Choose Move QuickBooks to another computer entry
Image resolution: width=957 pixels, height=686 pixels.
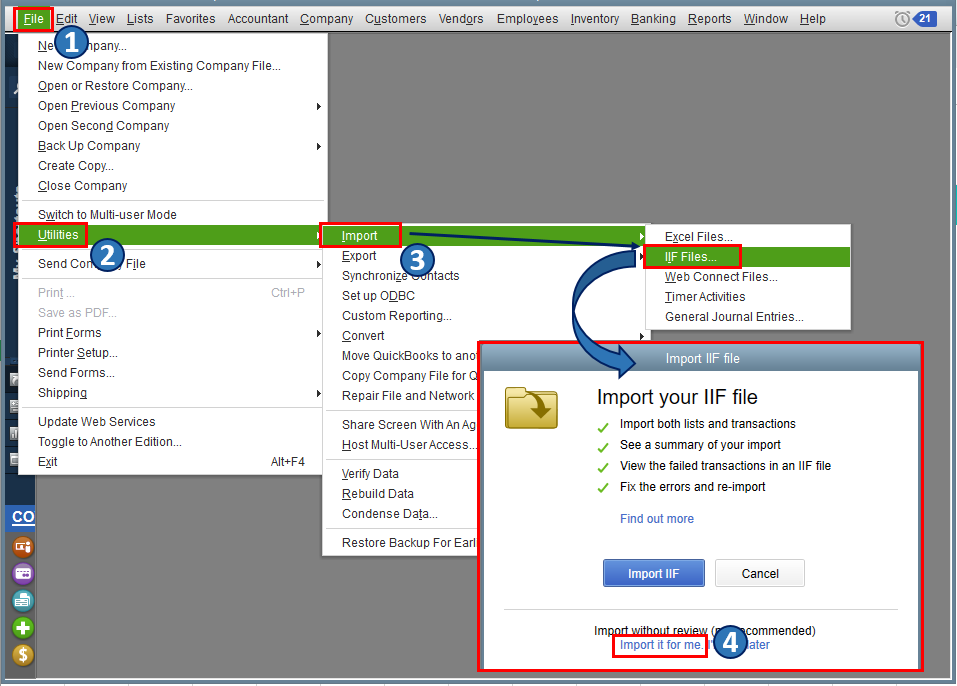[409, 356]
